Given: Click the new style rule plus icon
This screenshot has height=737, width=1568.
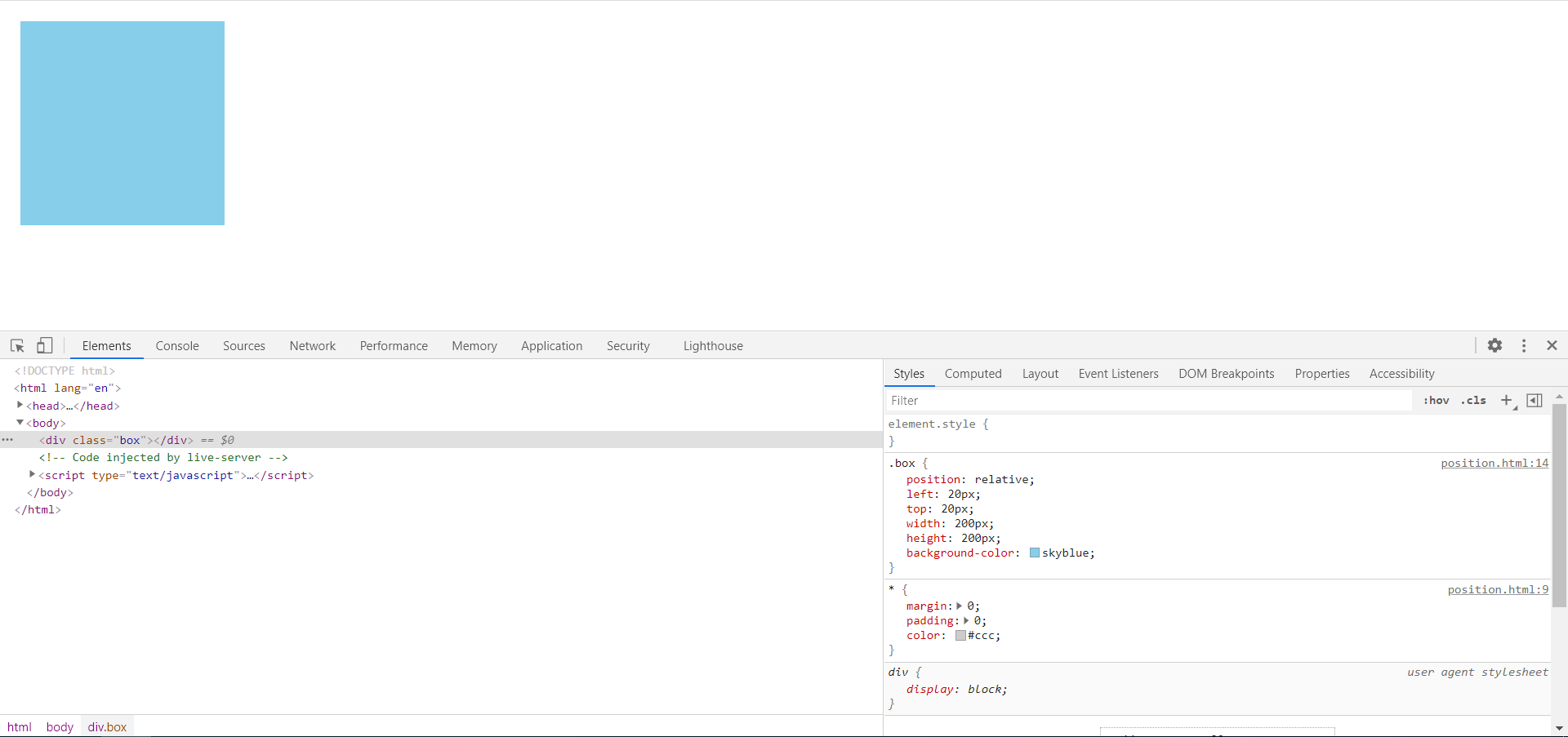Looking at the screenshot, I should coord(1507,400).
